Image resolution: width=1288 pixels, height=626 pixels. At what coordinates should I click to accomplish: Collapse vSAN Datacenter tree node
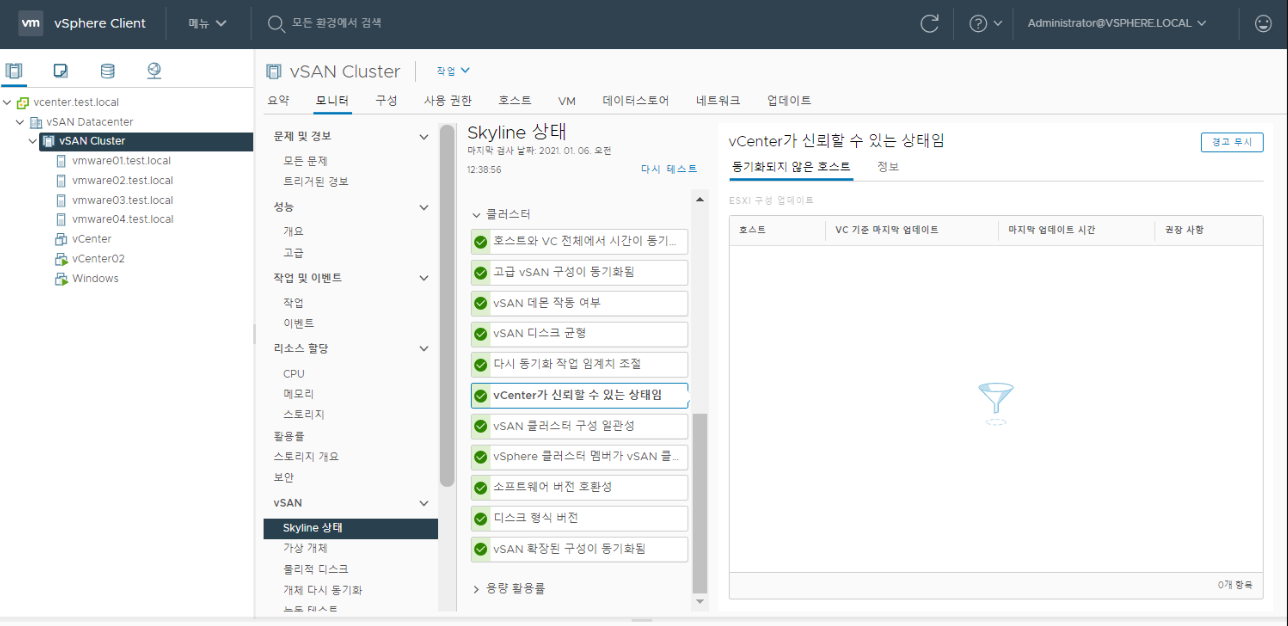(21, 122)
